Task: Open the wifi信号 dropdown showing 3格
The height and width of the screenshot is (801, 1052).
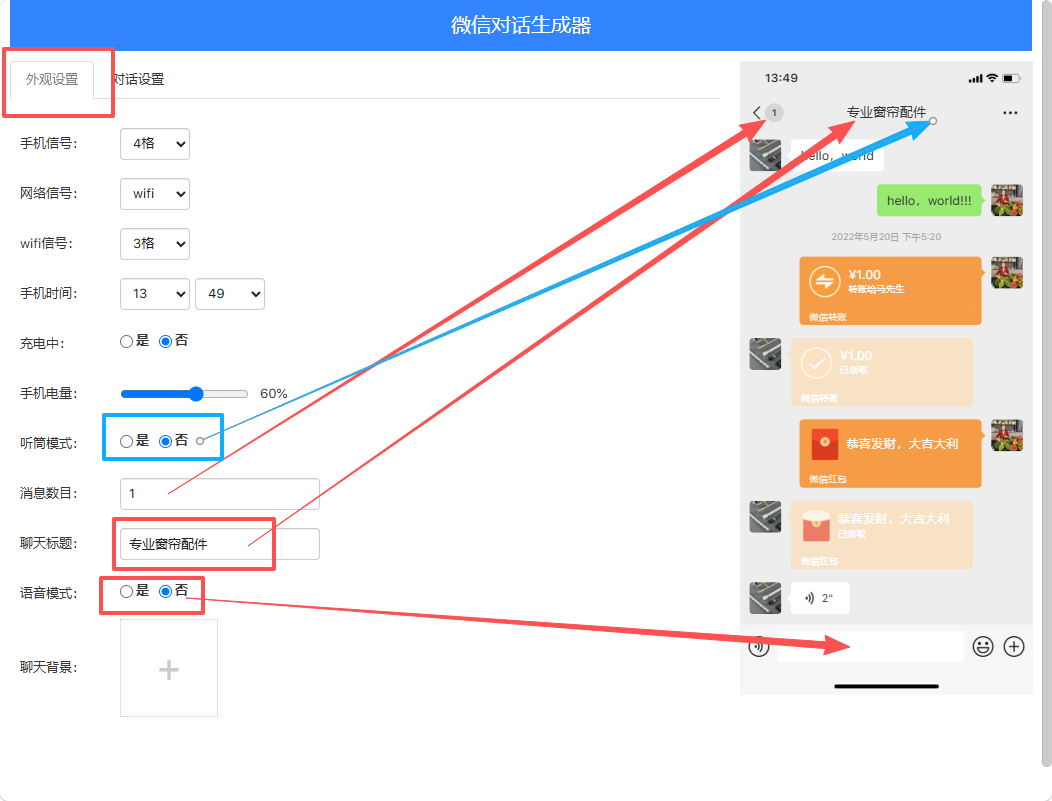Action: (155, 244)
